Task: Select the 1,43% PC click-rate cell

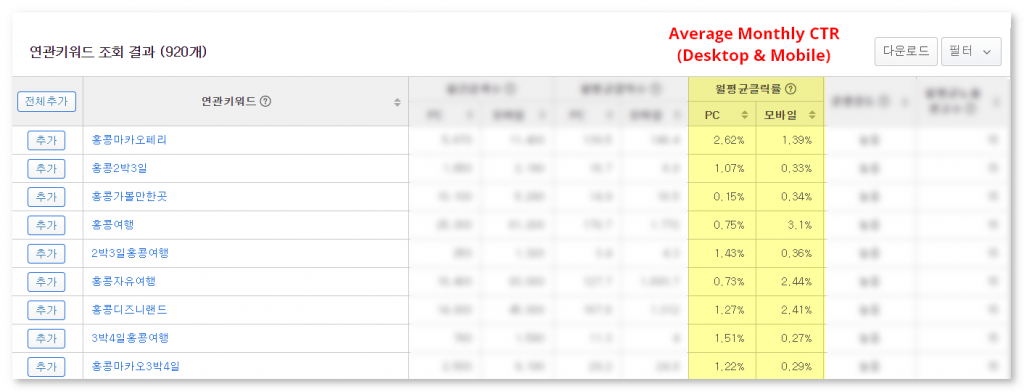Action: tap(722, 253)
